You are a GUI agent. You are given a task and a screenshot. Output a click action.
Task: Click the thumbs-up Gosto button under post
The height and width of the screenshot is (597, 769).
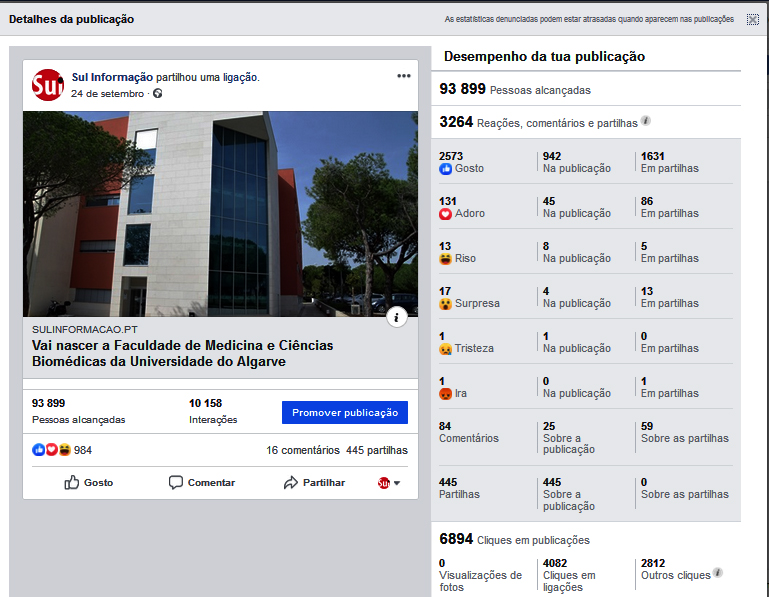click(x=89, y=483)
